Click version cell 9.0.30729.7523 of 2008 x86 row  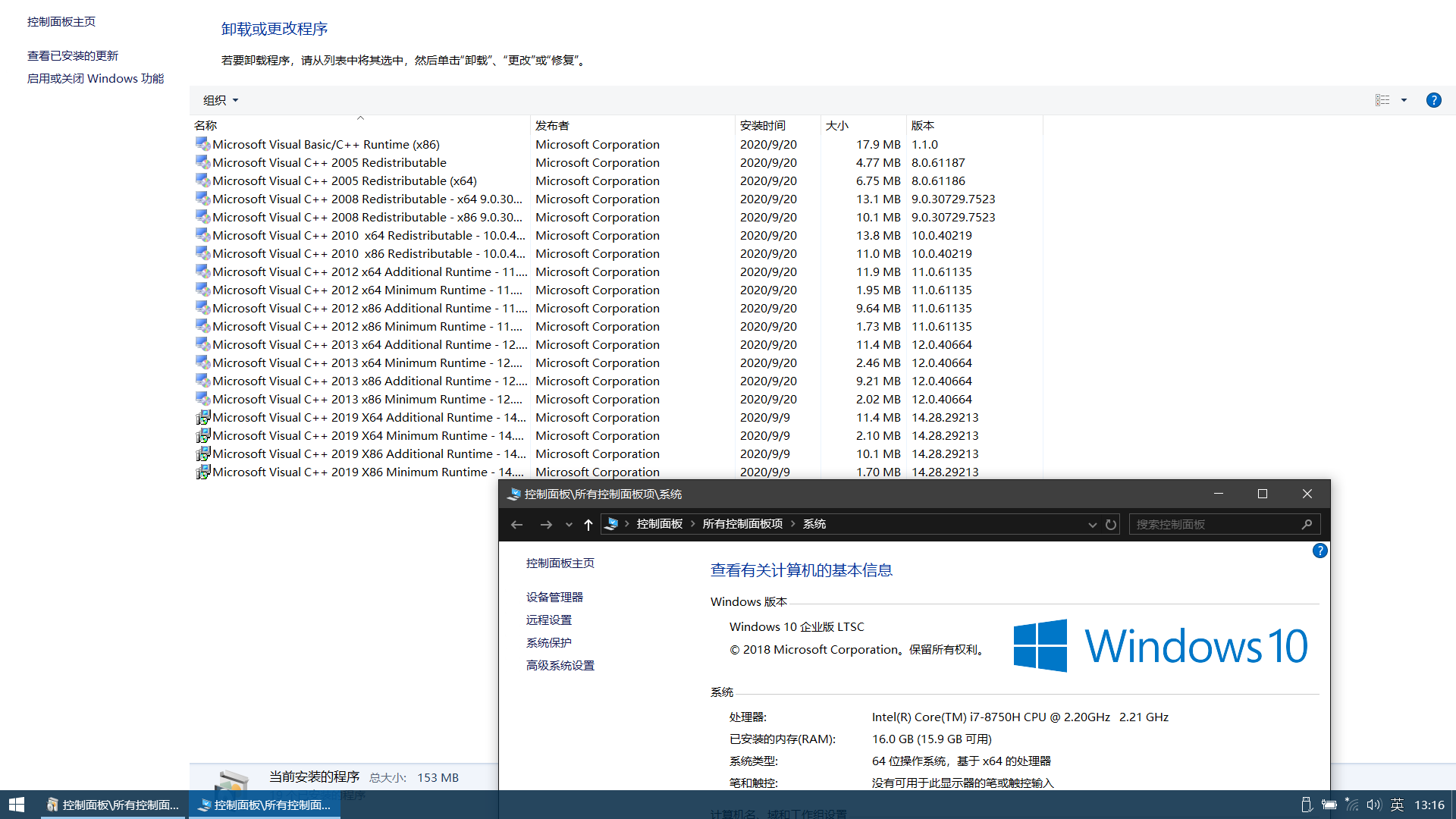click(x=953, y=217)
